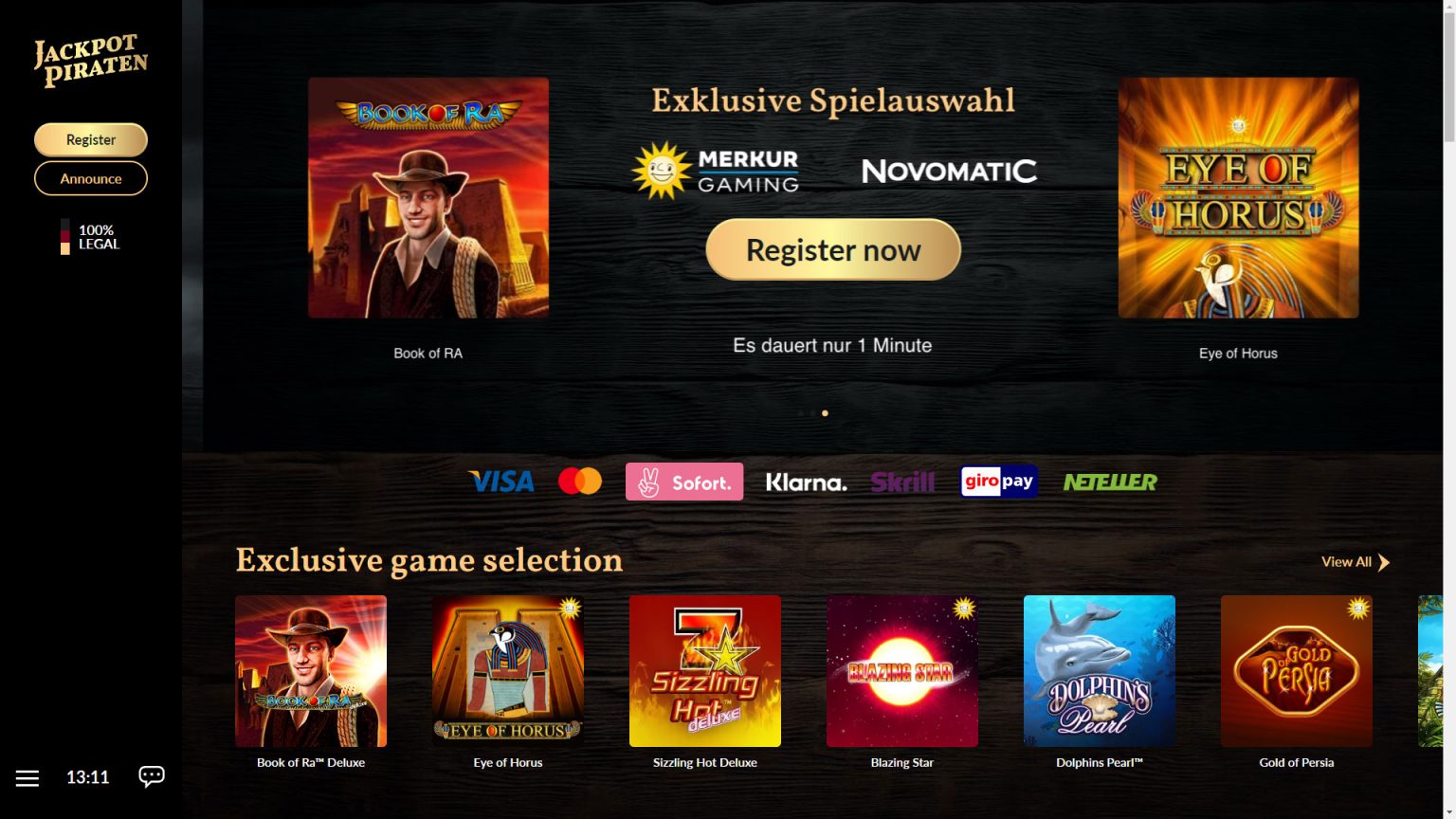1456x819 pixels.
Task: Open the live chat bubble icon
Action: [x=152, y=777]
